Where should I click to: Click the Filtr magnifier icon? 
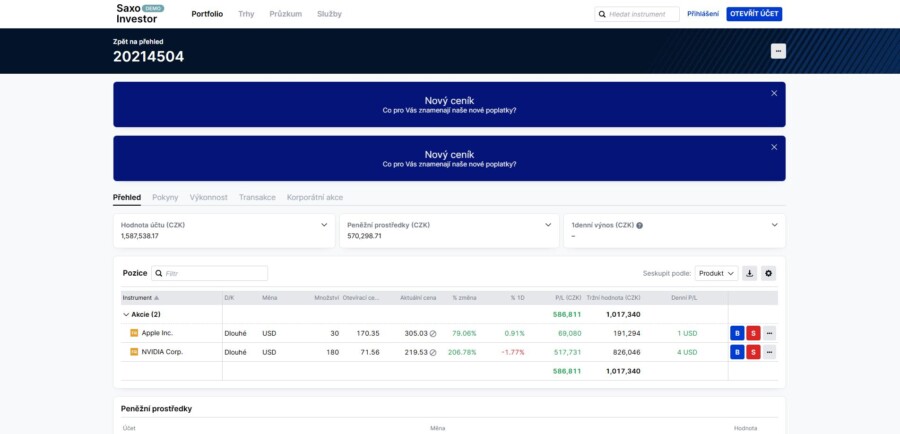click(159, 274)
